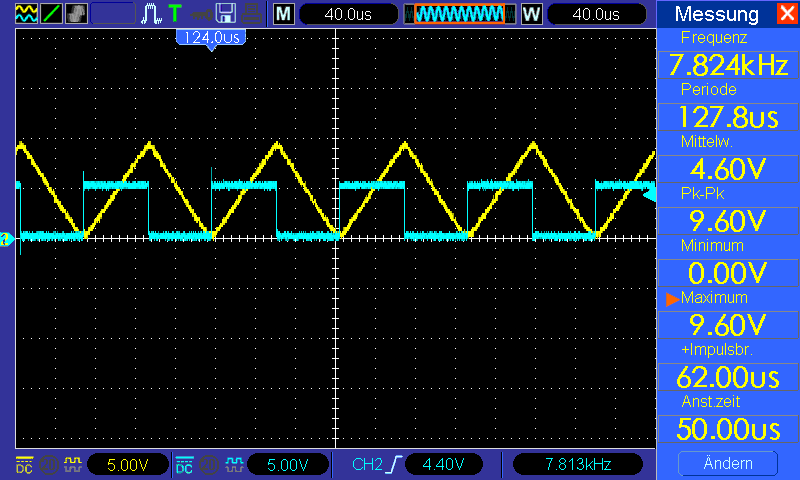The width and height of the screenshot is (800, 480).
Task: Click the key lock icon
Action: [x=202, y=14]
